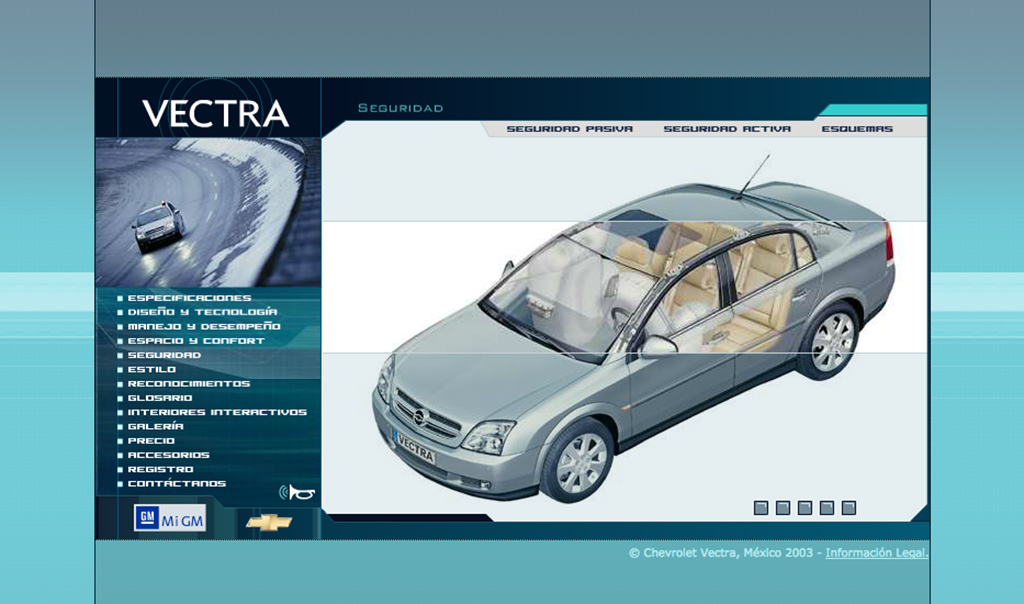Screen dimensions: 1024x604
Task: Select the fifth square image button
Action: click(x=849, y=508)
